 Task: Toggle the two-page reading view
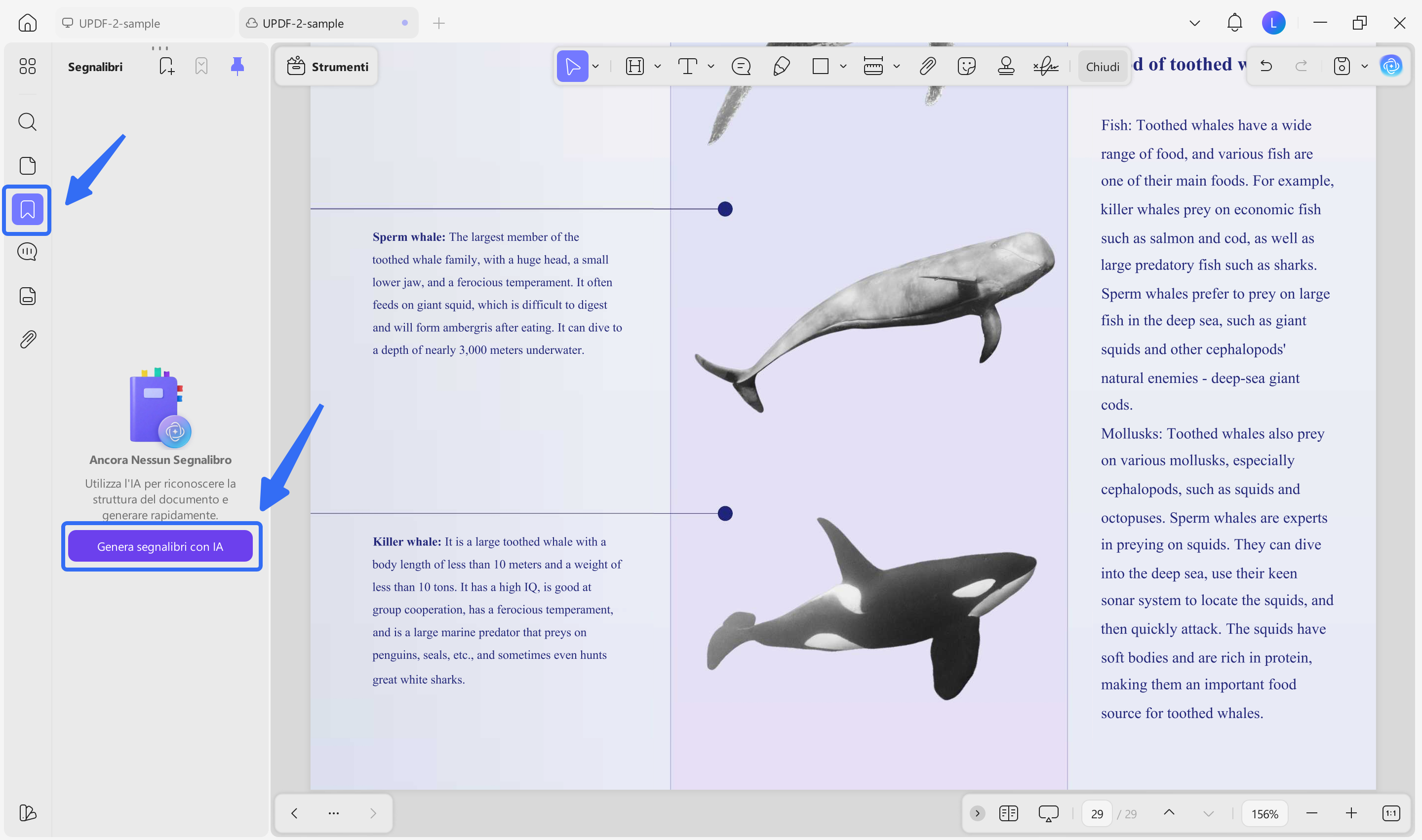[x=1009, y=813]
